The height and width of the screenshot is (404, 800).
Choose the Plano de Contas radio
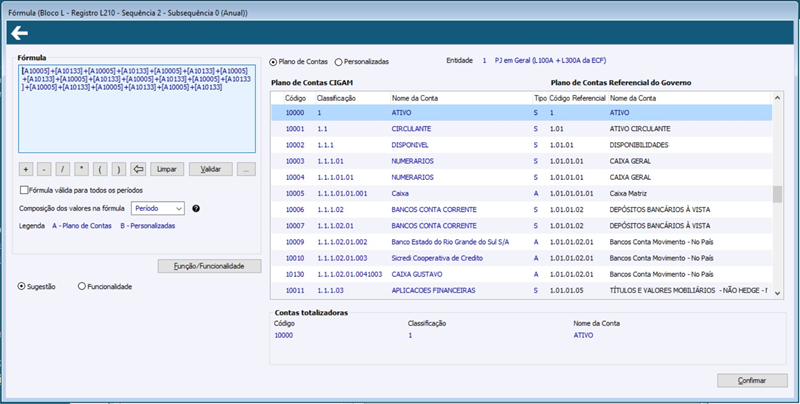[273, 62]
